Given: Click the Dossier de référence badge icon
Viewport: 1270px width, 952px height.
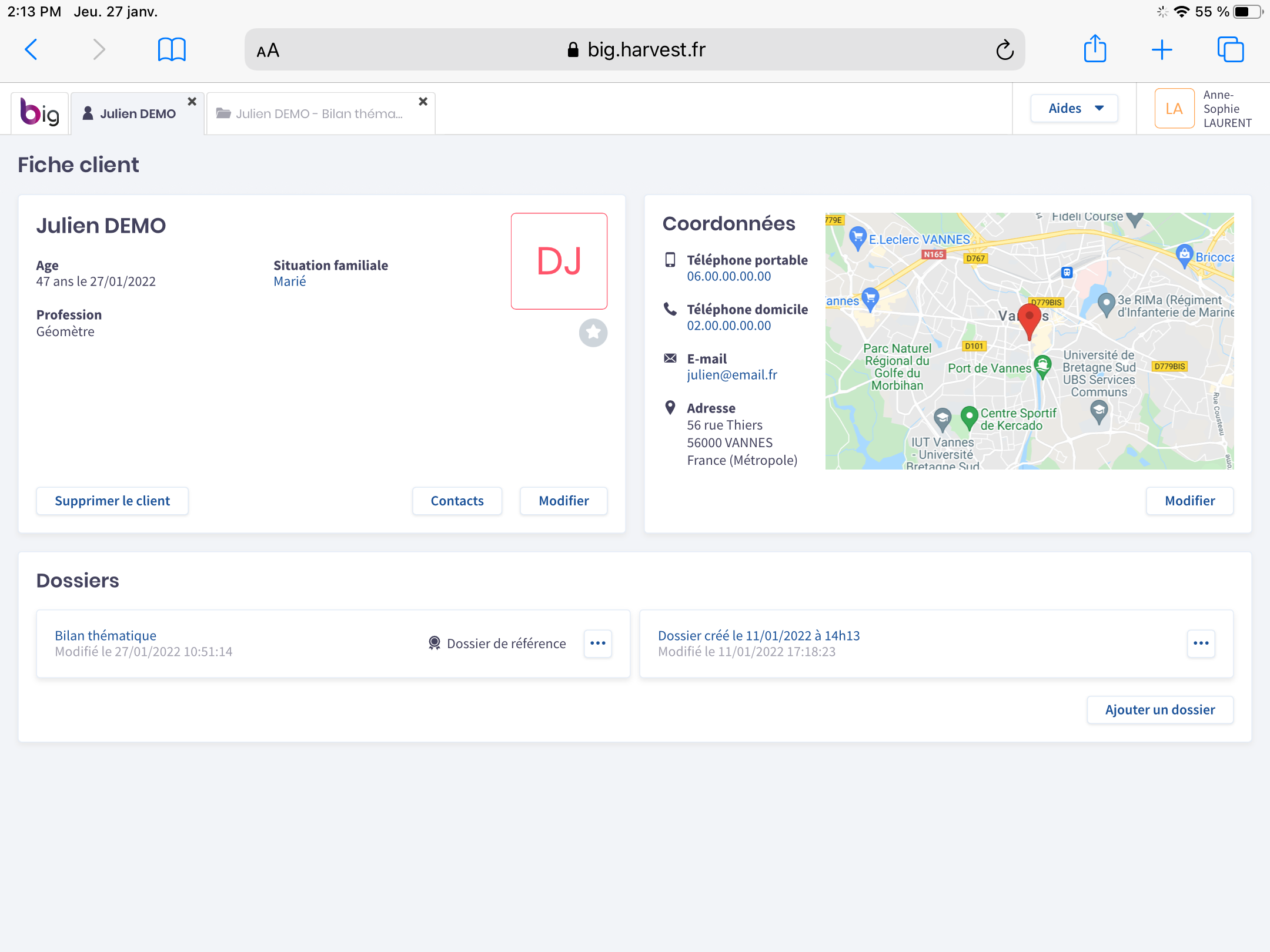Looking at the screenshot, I should (x=435, y=643).
